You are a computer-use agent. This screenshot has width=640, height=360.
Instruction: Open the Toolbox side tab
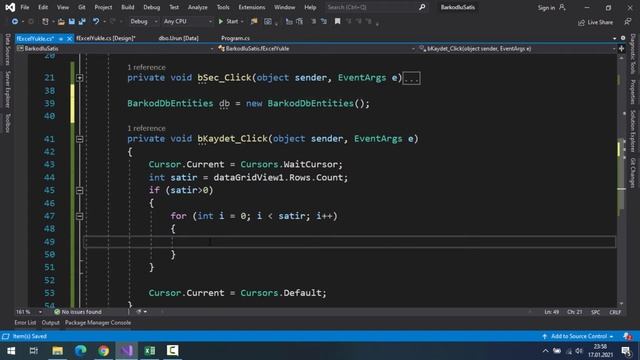pyautogui.click(x=7, y=123)
